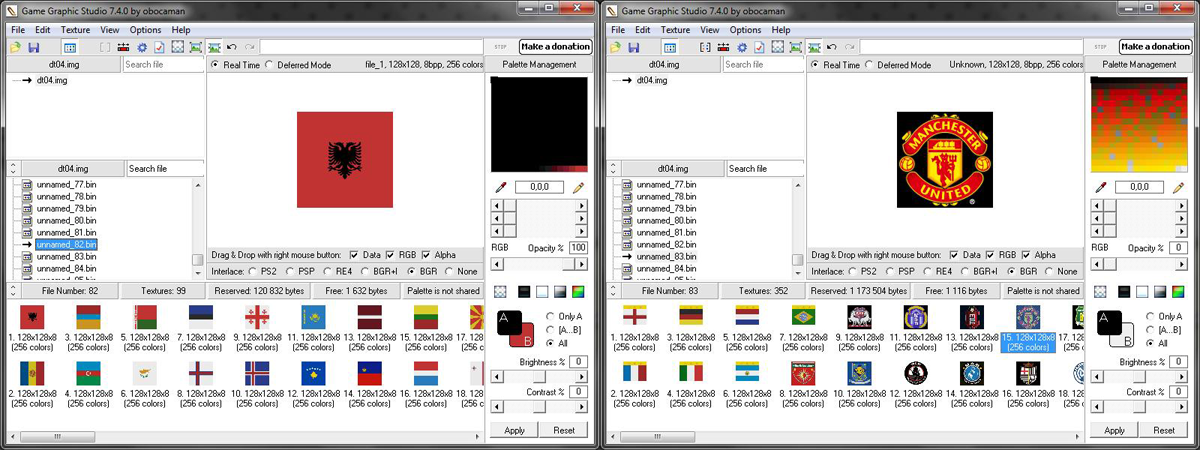Image resolution: width=1200 pixels, height=450 pixels.
Task: Click Palette Management button in right window
Action: click(x=1140, y=64)
